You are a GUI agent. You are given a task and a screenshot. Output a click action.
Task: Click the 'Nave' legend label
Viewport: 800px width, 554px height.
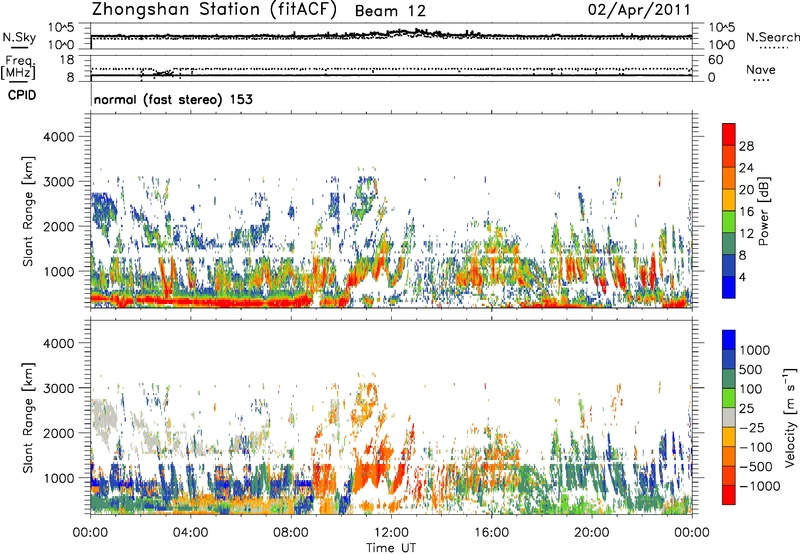pyautogui.click(x=761, y=69)
